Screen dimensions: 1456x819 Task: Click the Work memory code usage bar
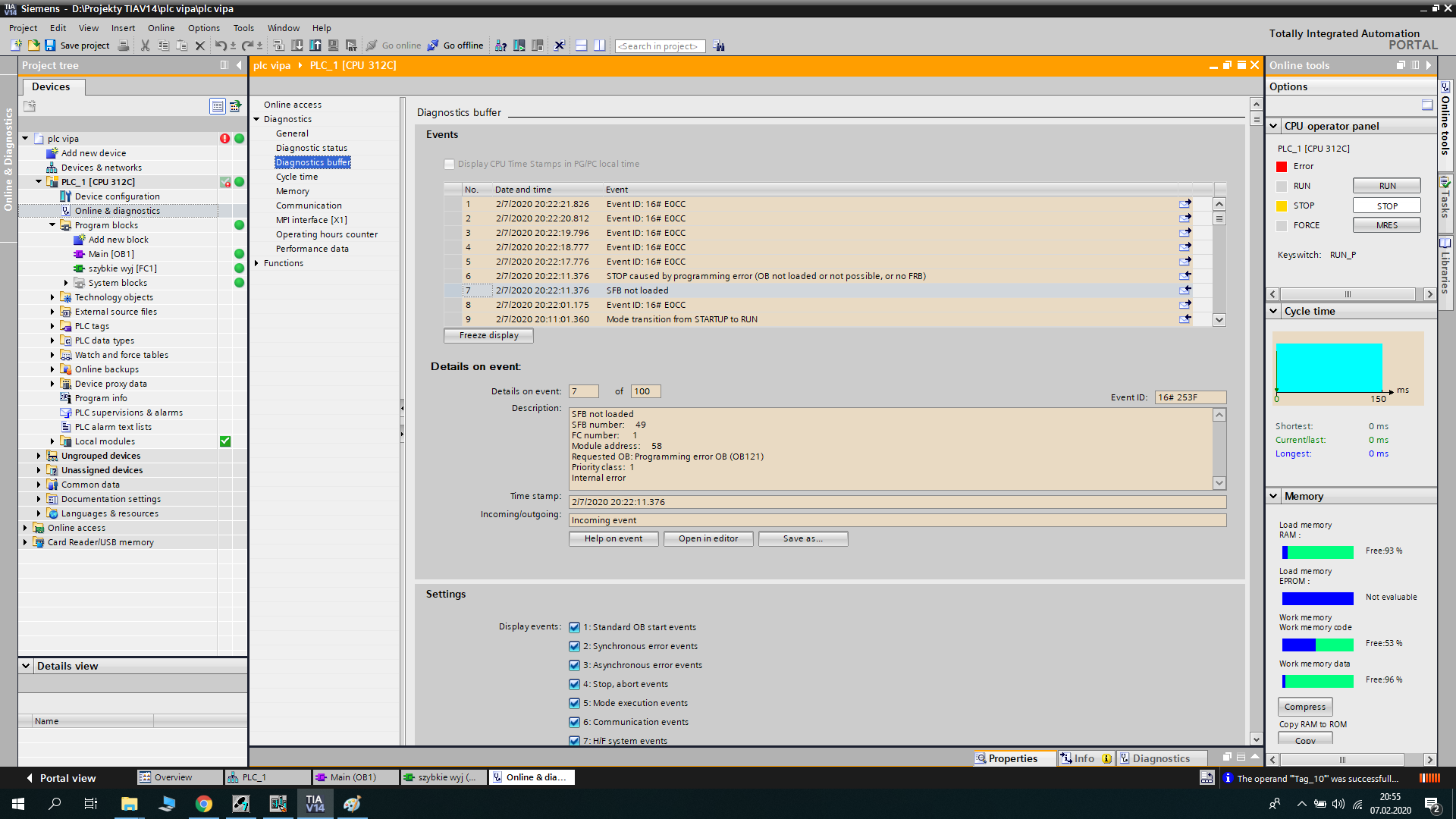point(1317,645)
